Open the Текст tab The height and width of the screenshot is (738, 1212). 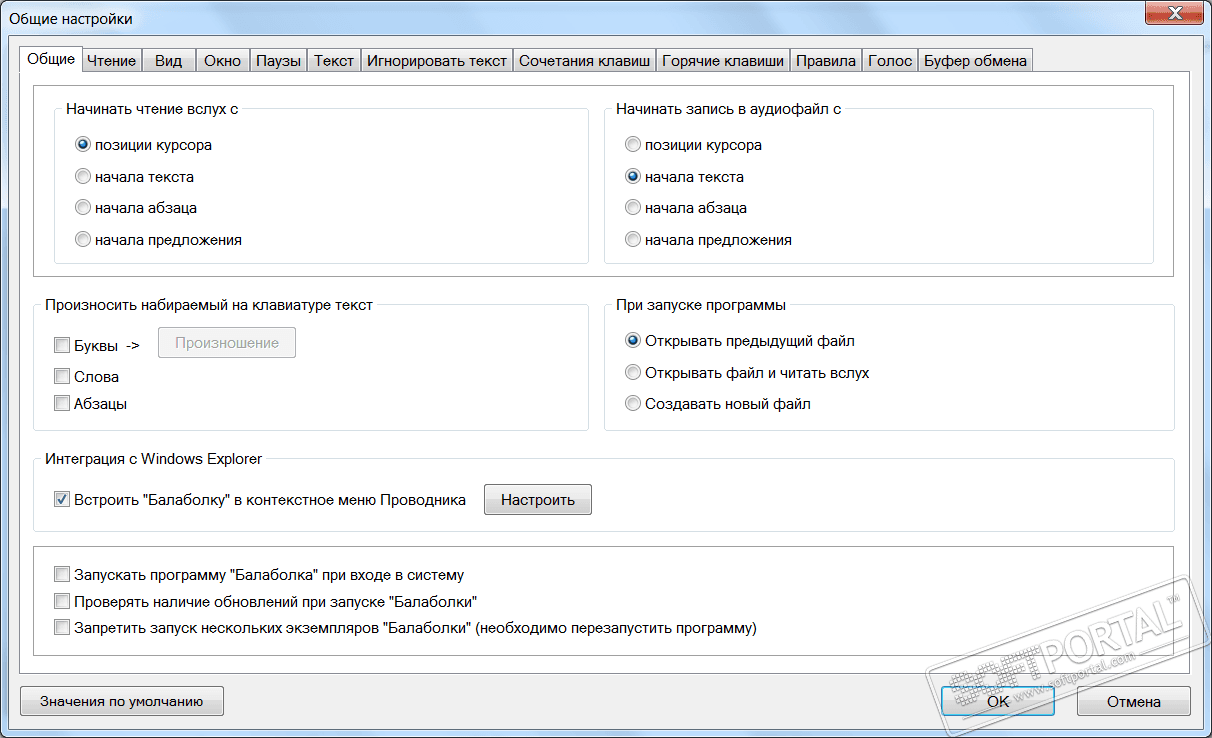point(334,60)
